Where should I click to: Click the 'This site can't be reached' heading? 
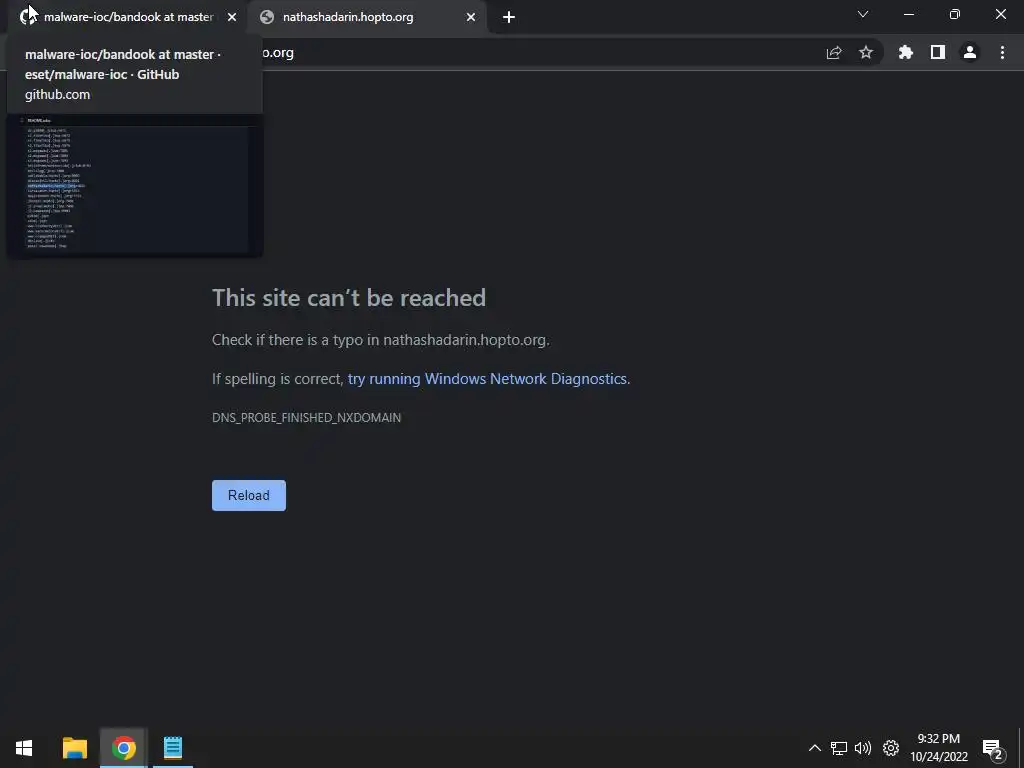click(349, 298)
